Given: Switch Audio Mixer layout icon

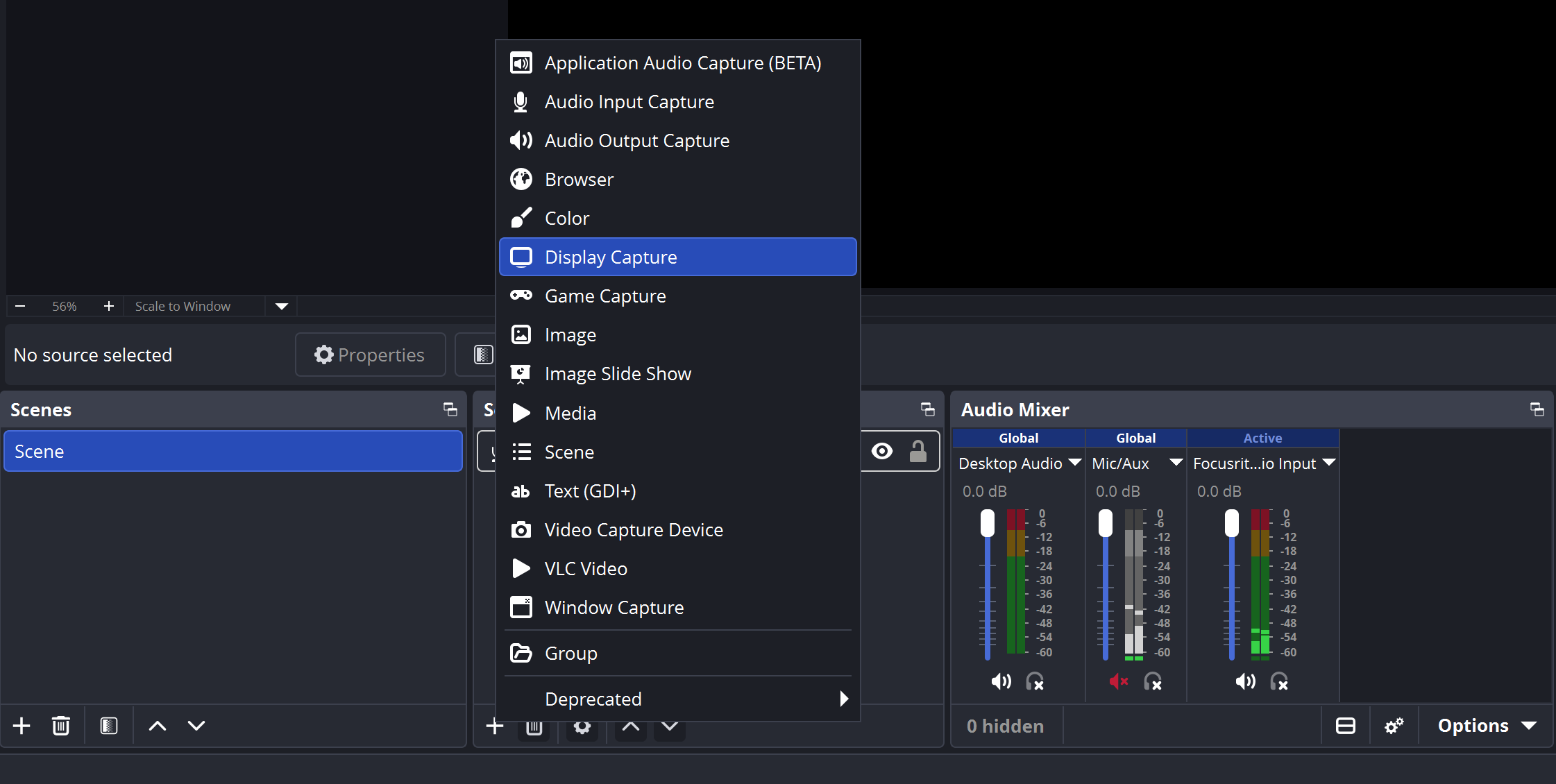Looking at the screenshot, I should [x=1346, y=726].
